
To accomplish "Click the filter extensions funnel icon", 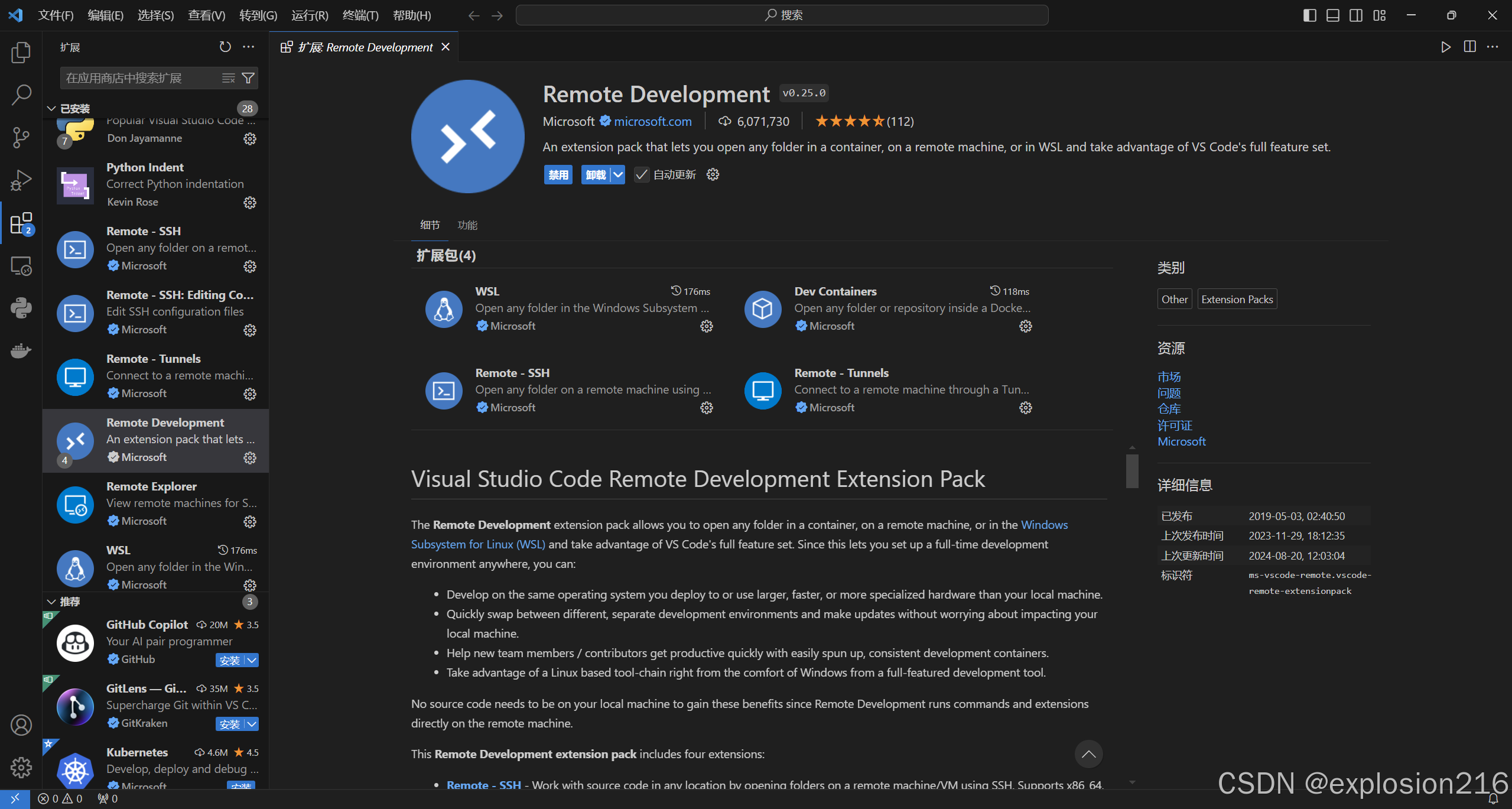I will point(249,78).
